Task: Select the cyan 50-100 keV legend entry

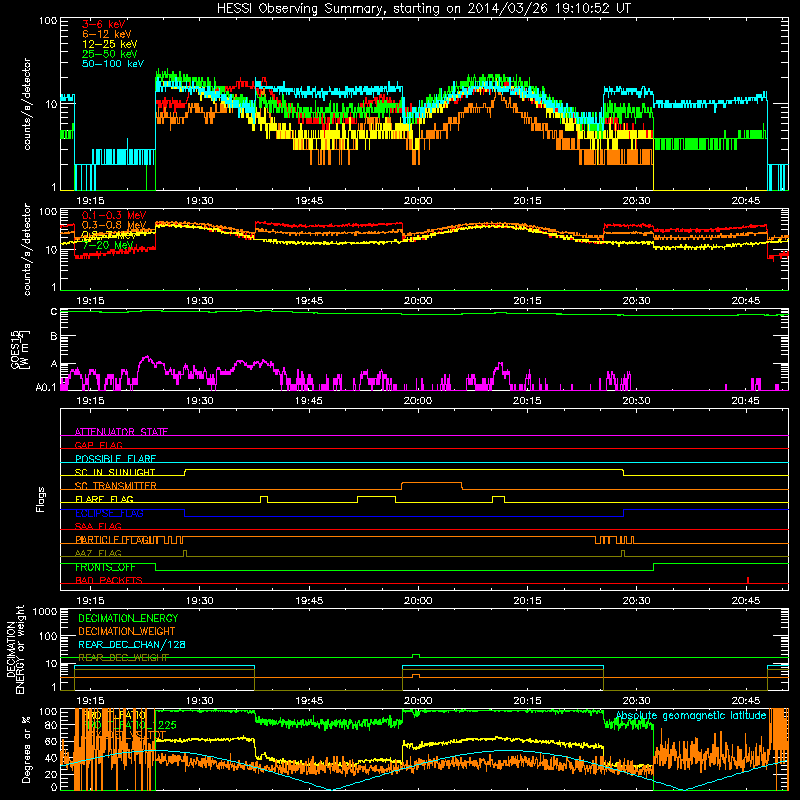Action: 113,64
